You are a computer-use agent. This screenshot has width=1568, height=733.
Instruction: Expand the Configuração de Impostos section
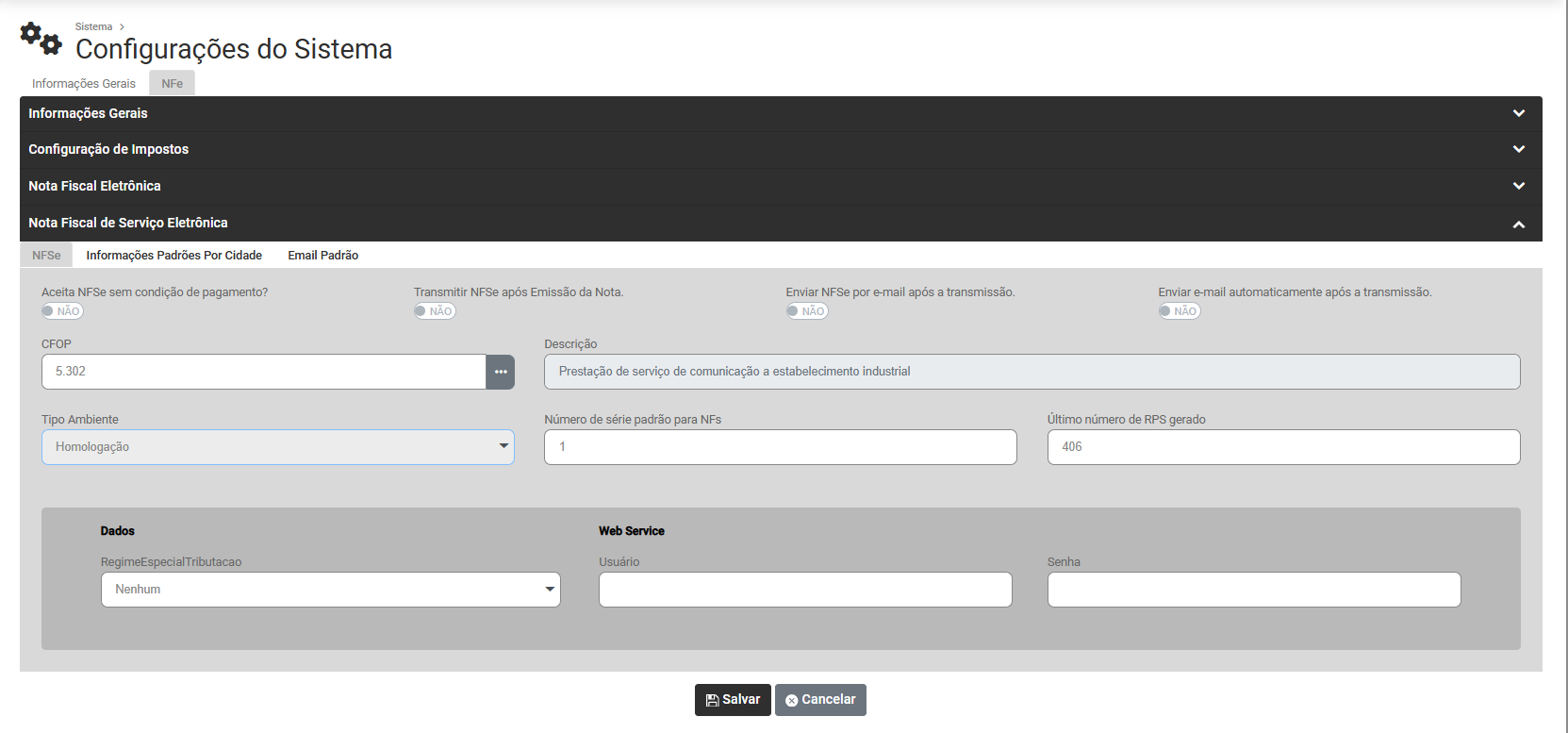click(1518, 149)
